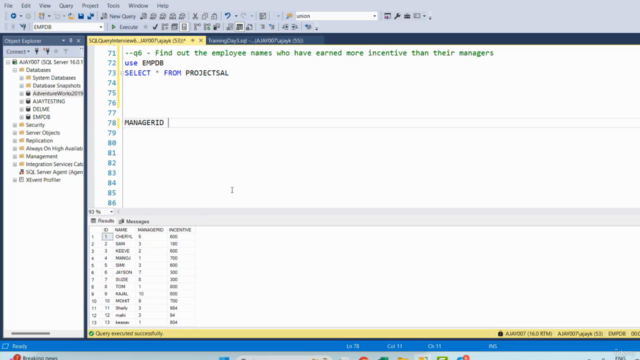Click the Decrease Indent icon
This screenshot has height=360, width=640.
click(x=285, y=27)
